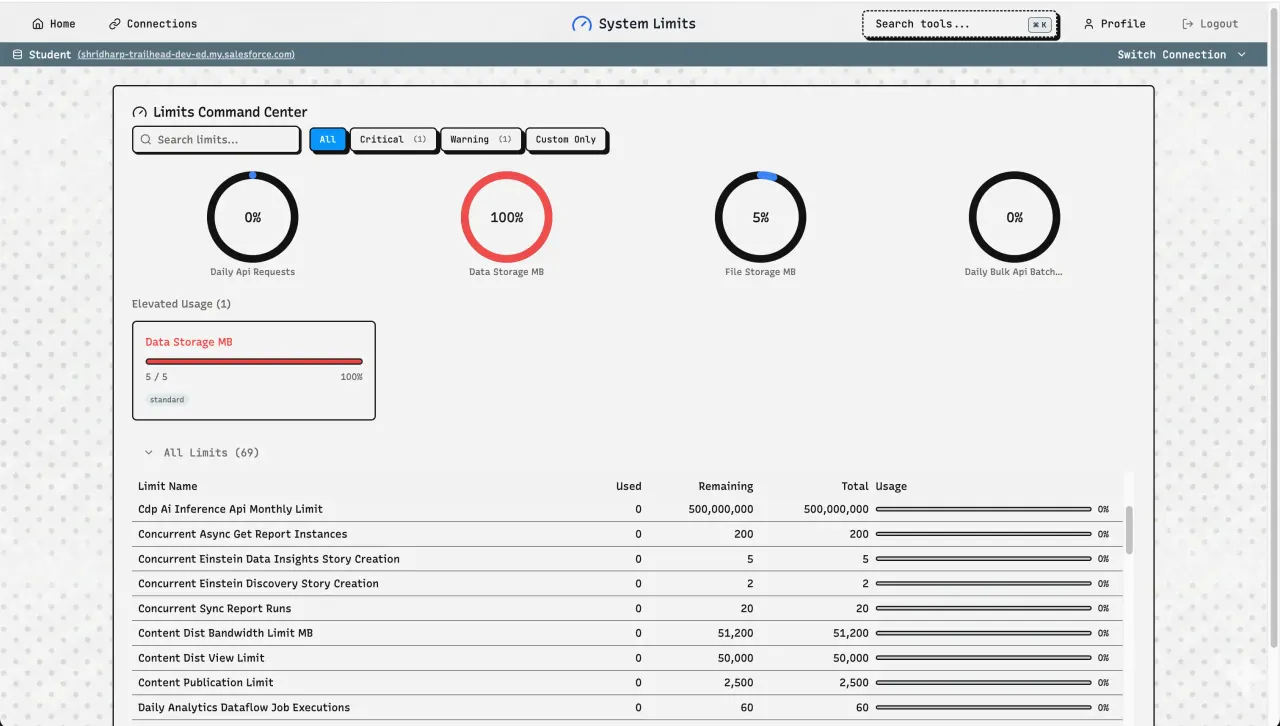Open the Connections page
This screenshot has width=1280, height=726.
coord(153,24)
